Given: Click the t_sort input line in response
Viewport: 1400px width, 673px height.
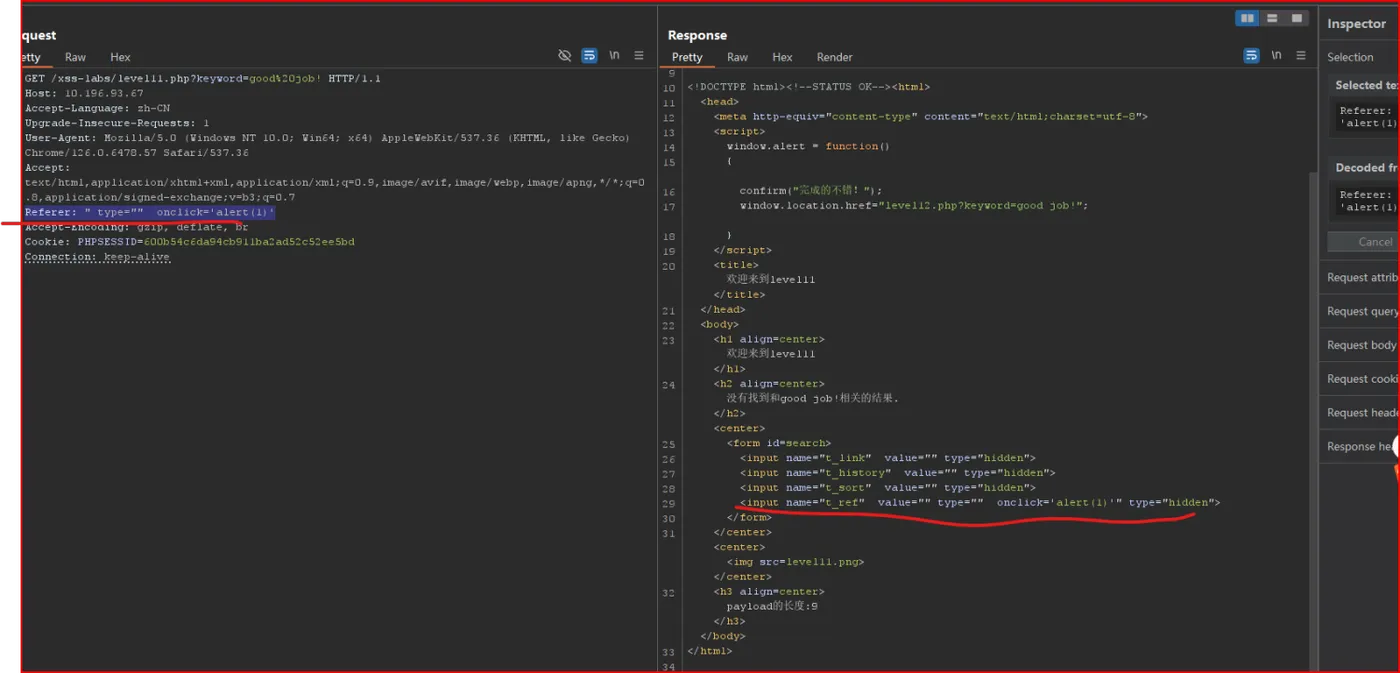Looking at the screenshot, I should (x=888, y=488).
